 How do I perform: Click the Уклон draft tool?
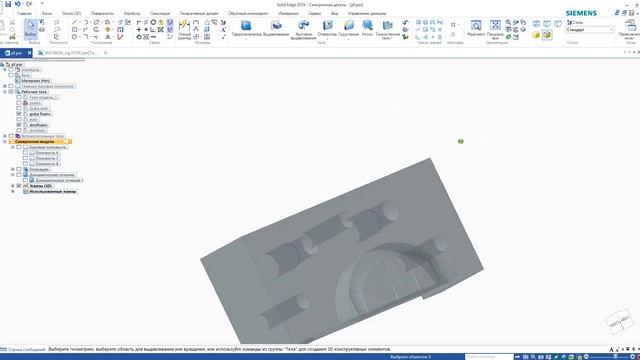click(x=367, y=28)
